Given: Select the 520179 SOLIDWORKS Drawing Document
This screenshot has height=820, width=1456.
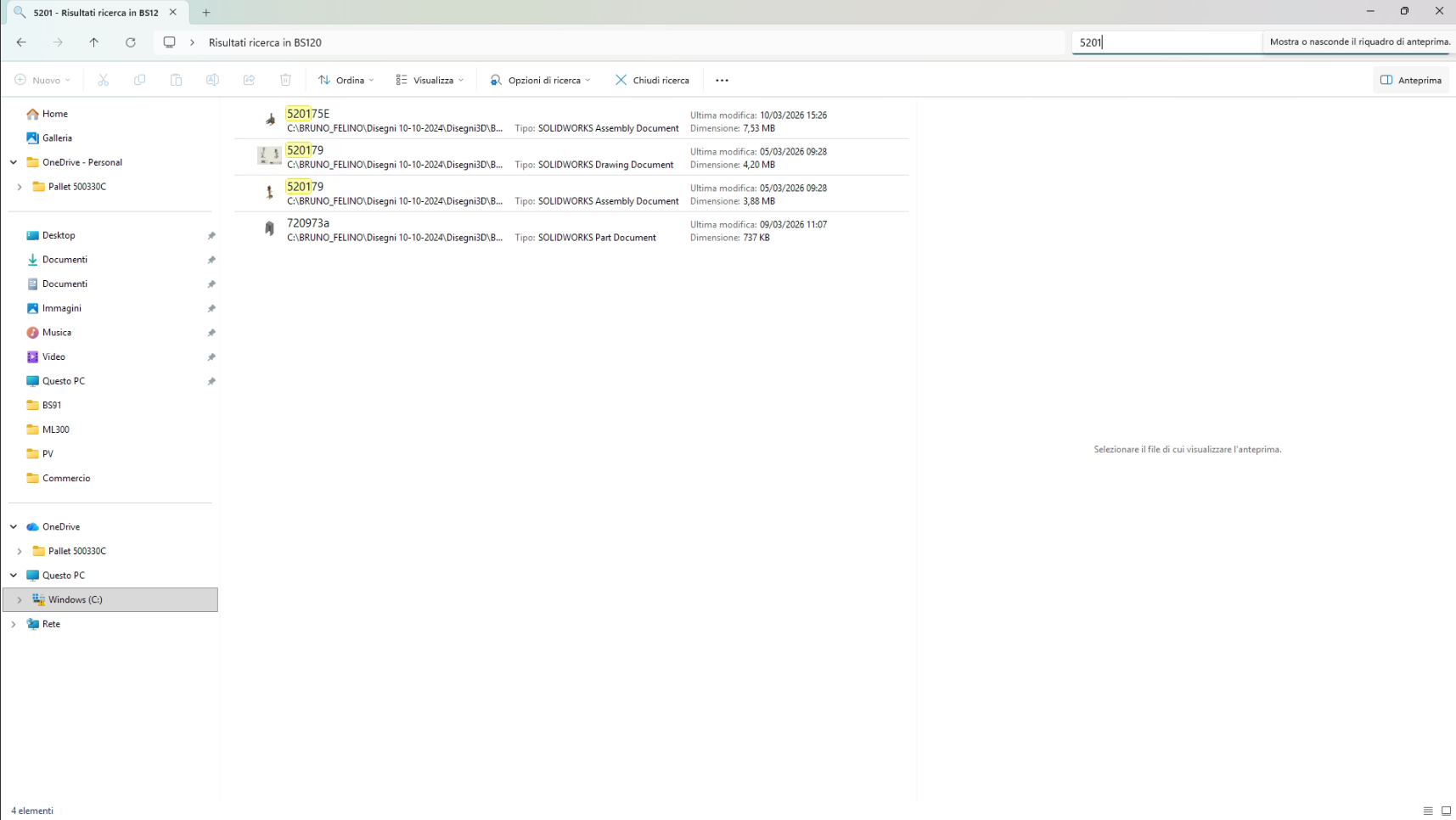Looking at the screenshot, I should (x=571, y=157).
